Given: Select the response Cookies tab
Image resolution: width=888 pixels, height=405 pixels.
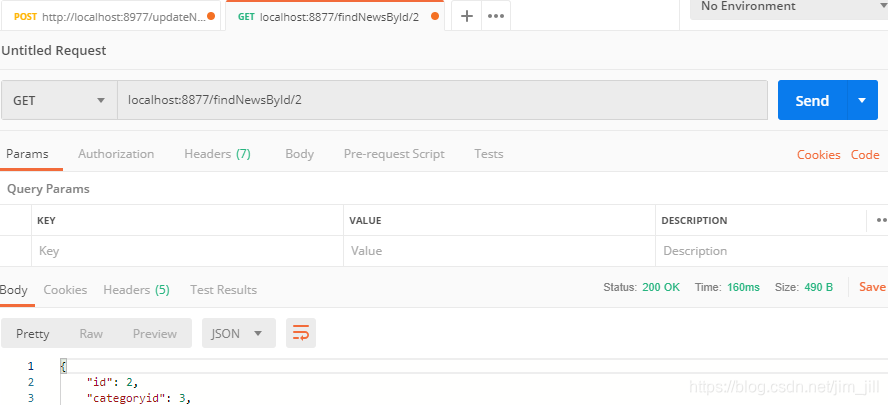Looking at the screenshot, I should point(65,290).
